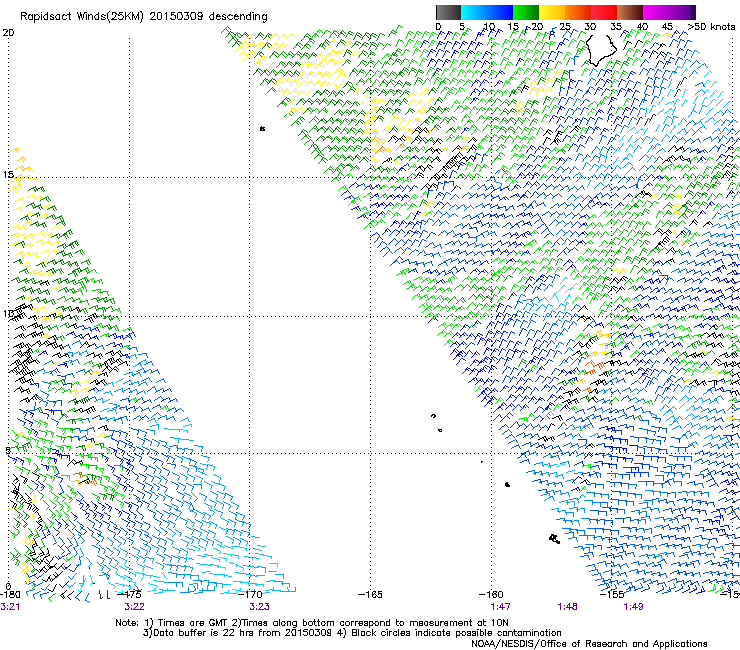Click the small island marker near 17N -170
Image resolution: width=740 pixels, height=650 pixels.
262,128
